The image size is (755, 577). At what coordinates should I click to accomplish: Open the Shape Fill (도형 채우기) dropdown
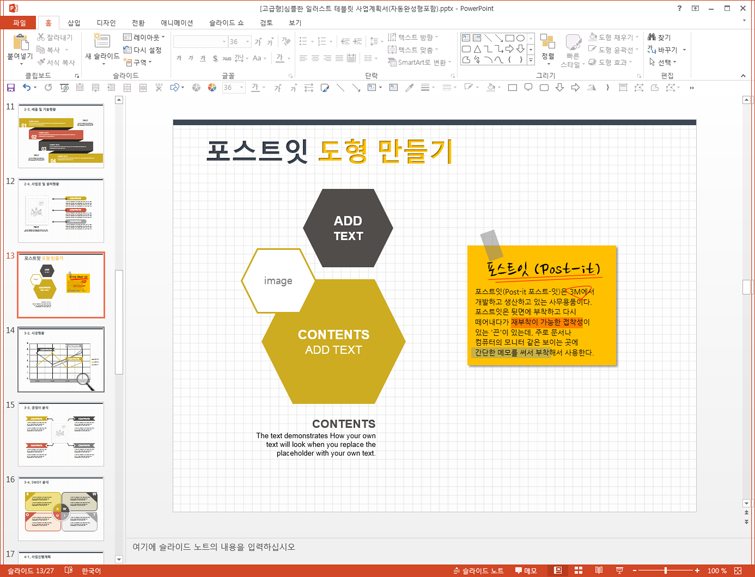coord(613,37)
